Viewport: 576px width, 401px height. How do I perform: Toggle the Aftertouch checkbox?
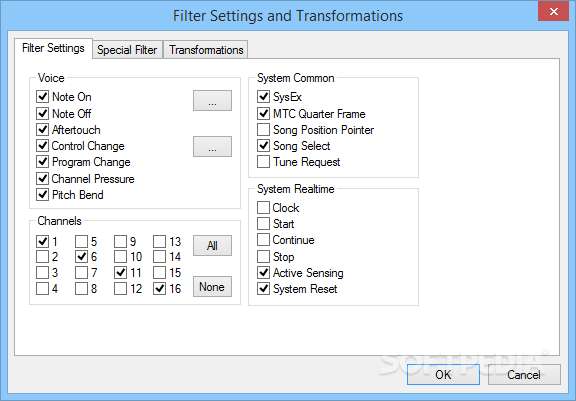tap(43, 130)
